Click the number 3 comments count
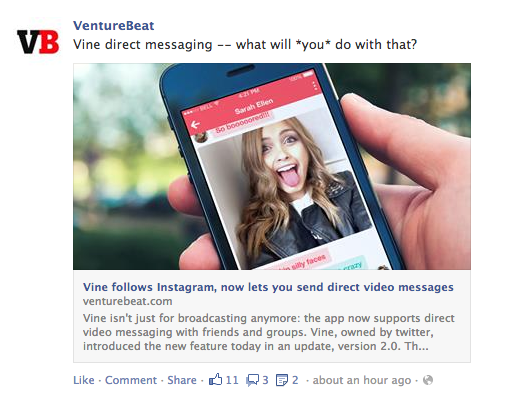515x404 pixels. (x=265, y=380)
